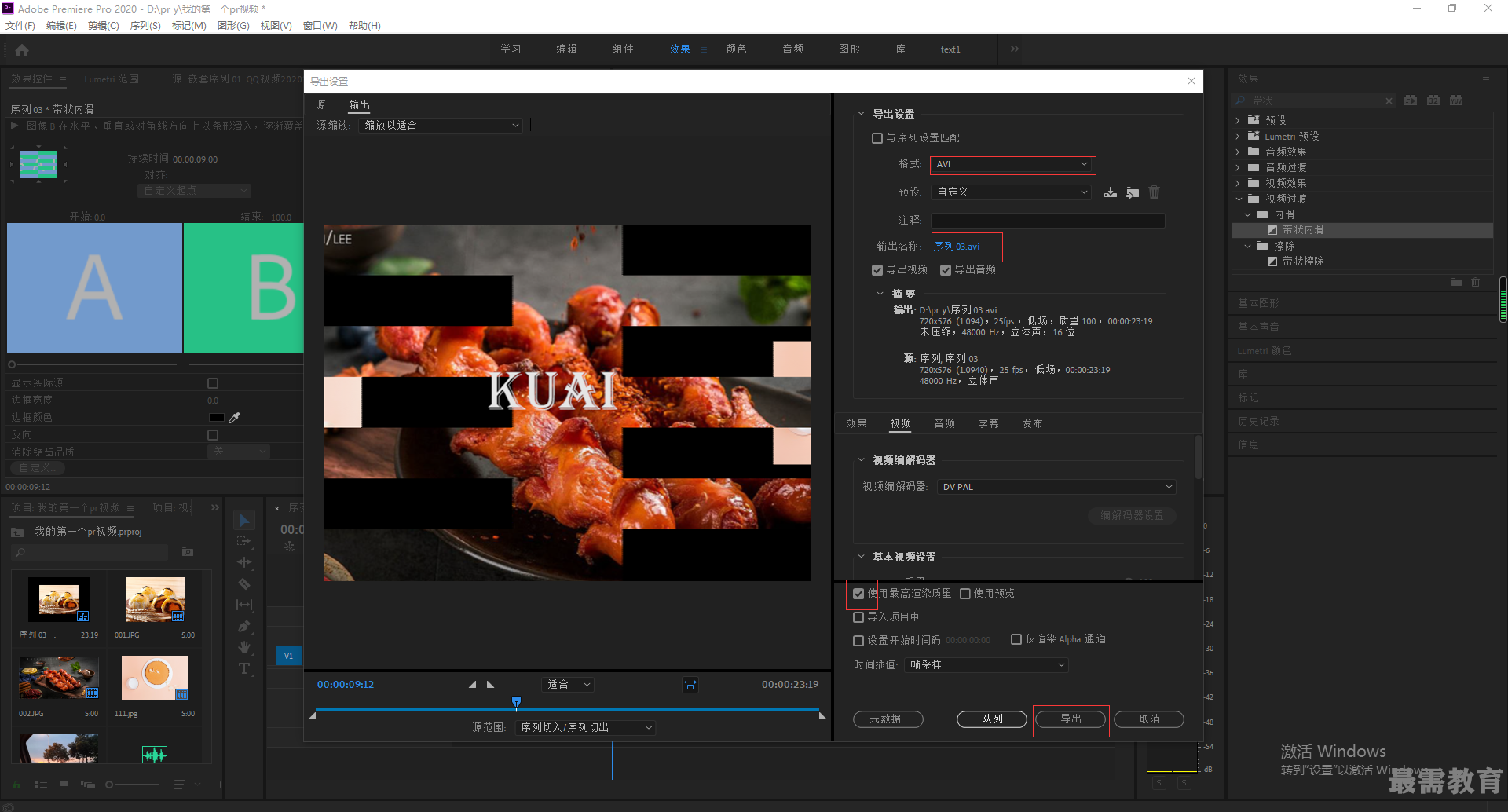This screenshot has height=812, width=1508.
Task: Click the eyedropper for border color
Action: point(234,418)
